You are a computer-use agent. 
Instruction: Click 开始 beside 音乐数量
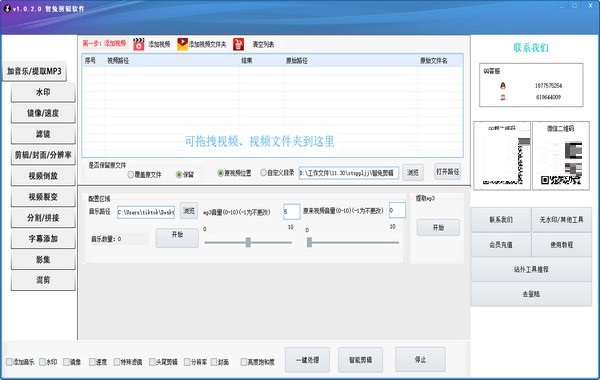click(x=177, y=238)
